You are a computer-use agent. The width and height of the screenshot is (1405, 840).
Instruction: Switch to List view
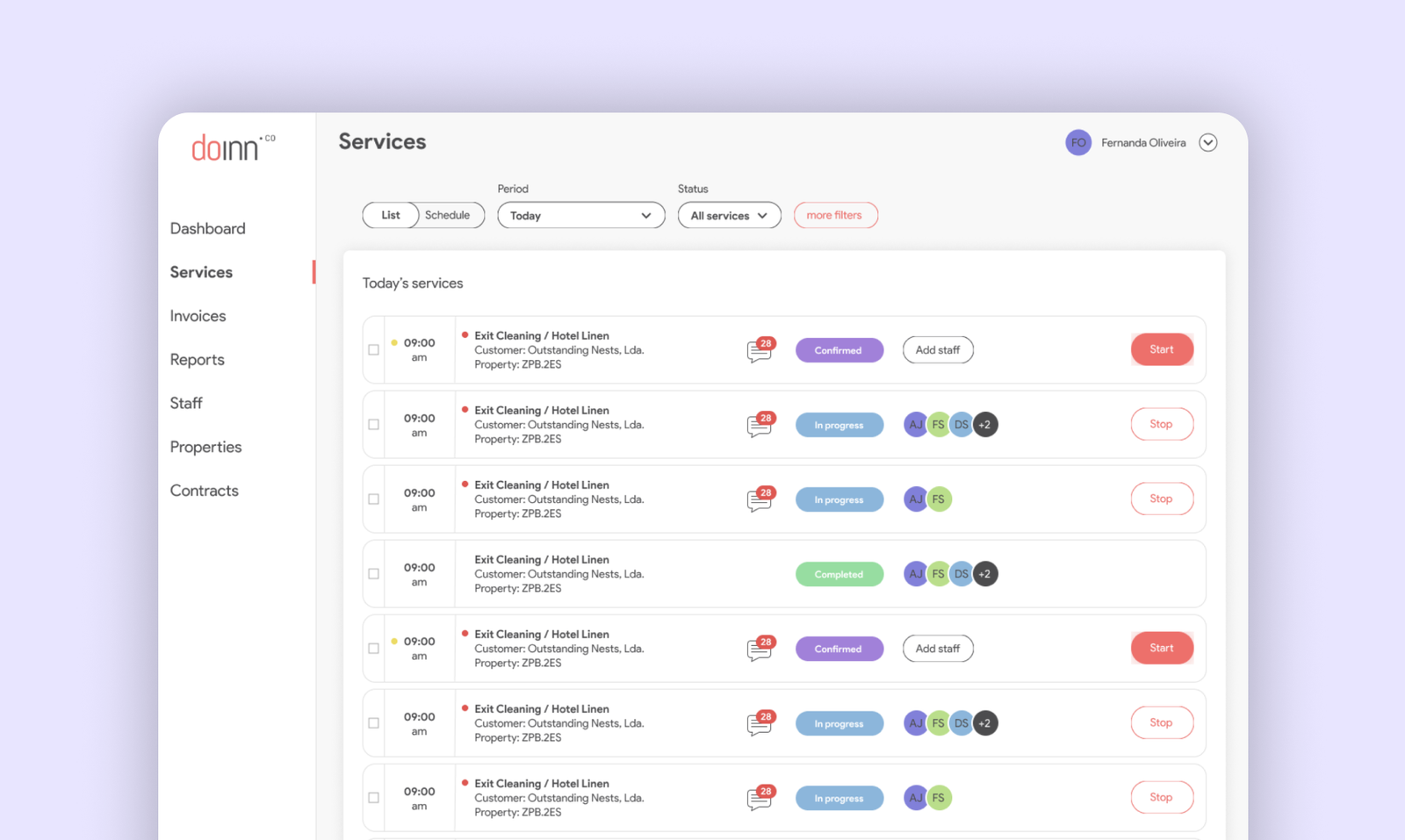click(391, 215)
